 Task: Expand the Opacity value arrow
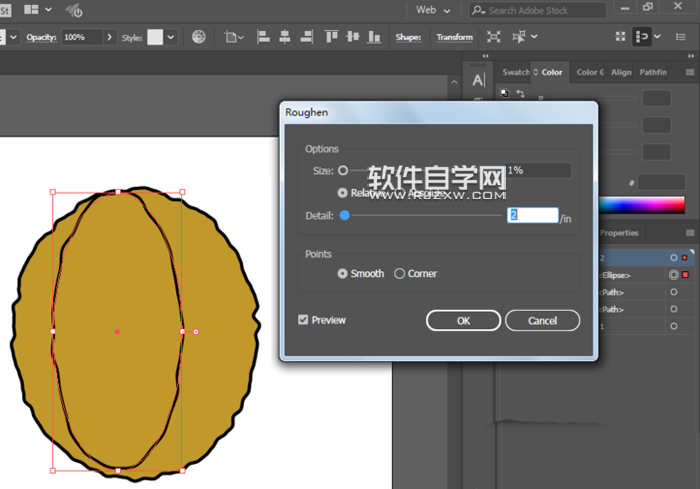click(109, 37)
